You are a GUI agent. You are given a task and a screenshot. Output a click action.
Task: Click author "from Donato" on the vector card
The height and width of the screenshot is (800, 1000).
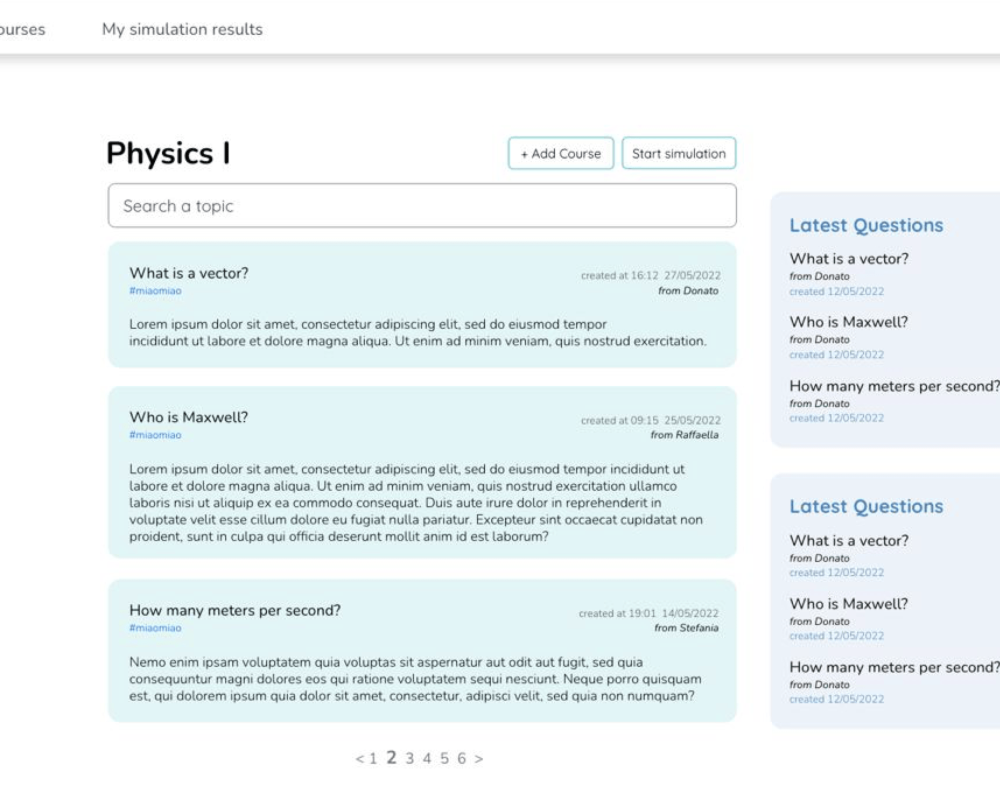[688, 291]
